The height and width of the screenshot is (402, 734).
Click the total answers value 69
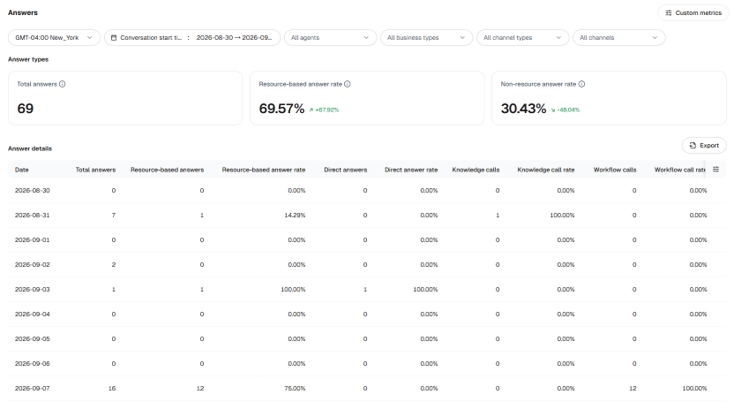[x=25, y=109]
